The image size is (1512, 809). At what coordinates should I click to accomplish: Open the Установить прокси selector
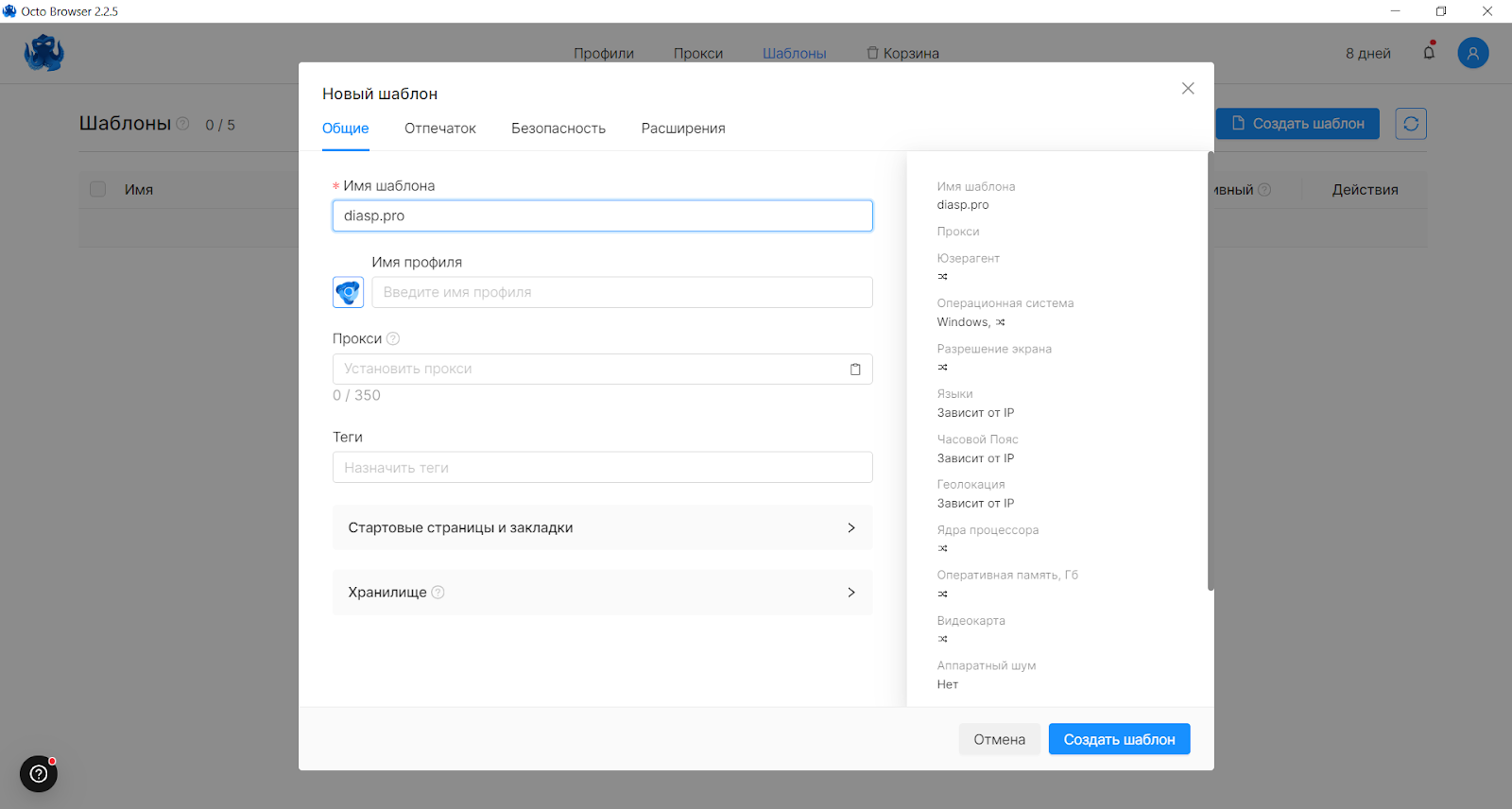click(x=602, y=369)
